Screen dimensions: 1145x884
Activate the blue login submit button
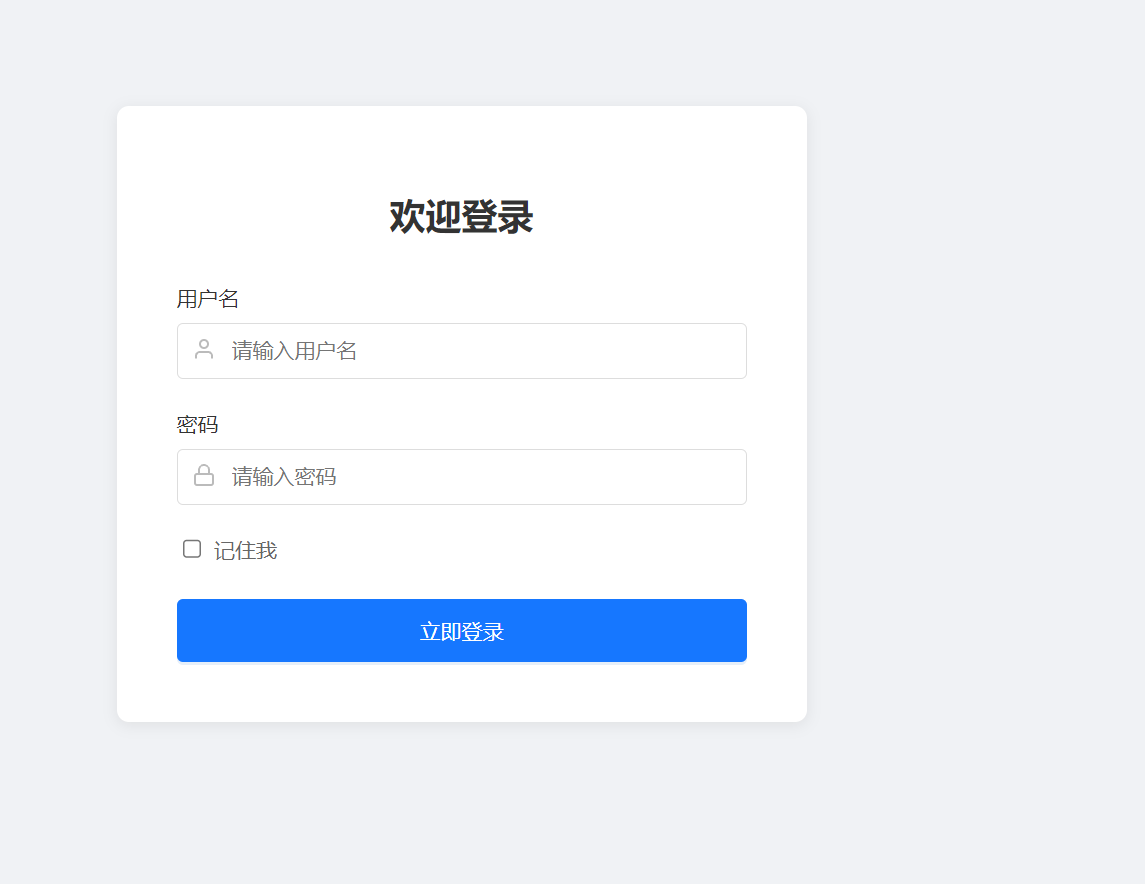pos(462,631)
